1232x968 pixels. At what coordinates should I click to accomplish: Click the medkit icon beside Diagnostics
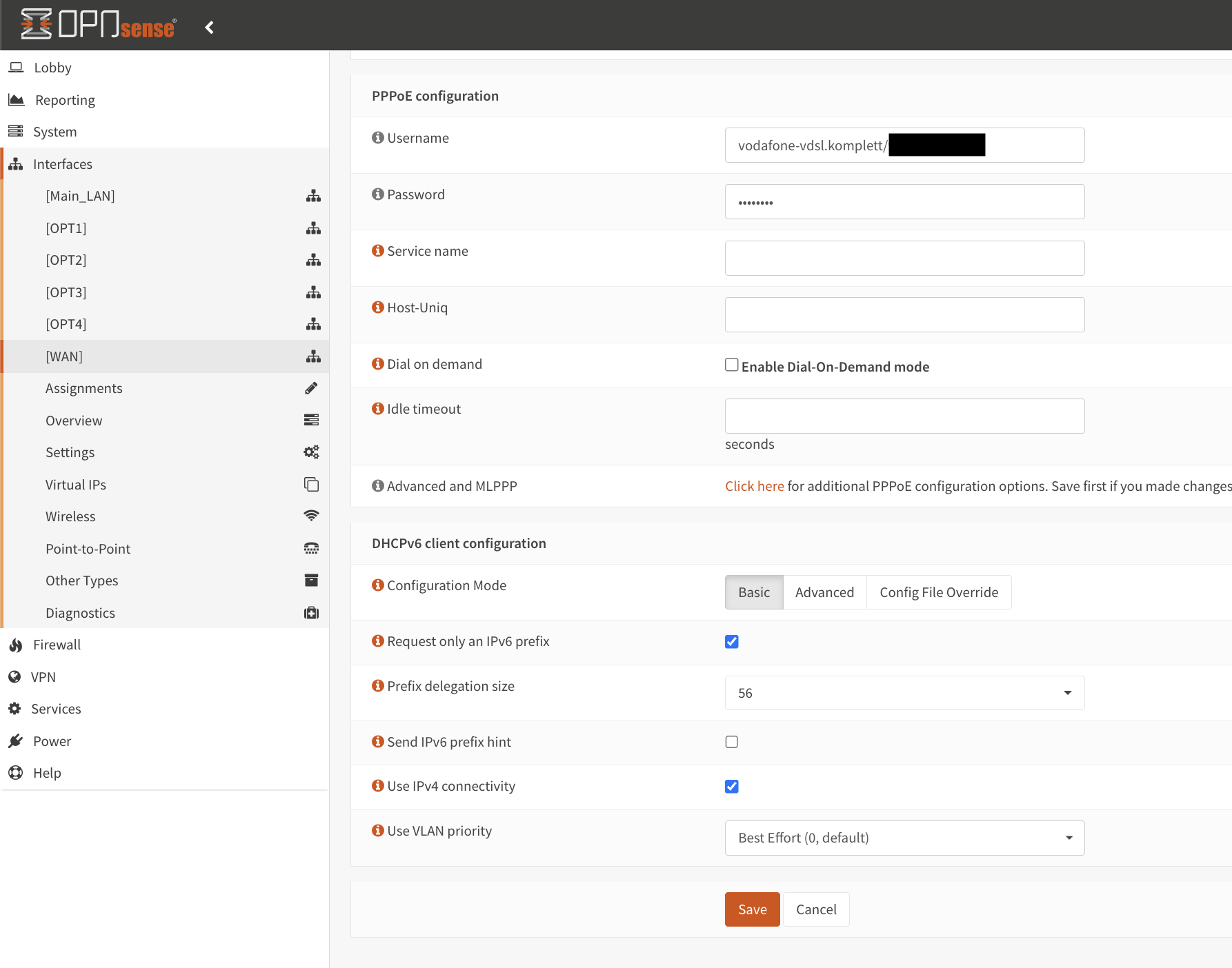(312, 613)
